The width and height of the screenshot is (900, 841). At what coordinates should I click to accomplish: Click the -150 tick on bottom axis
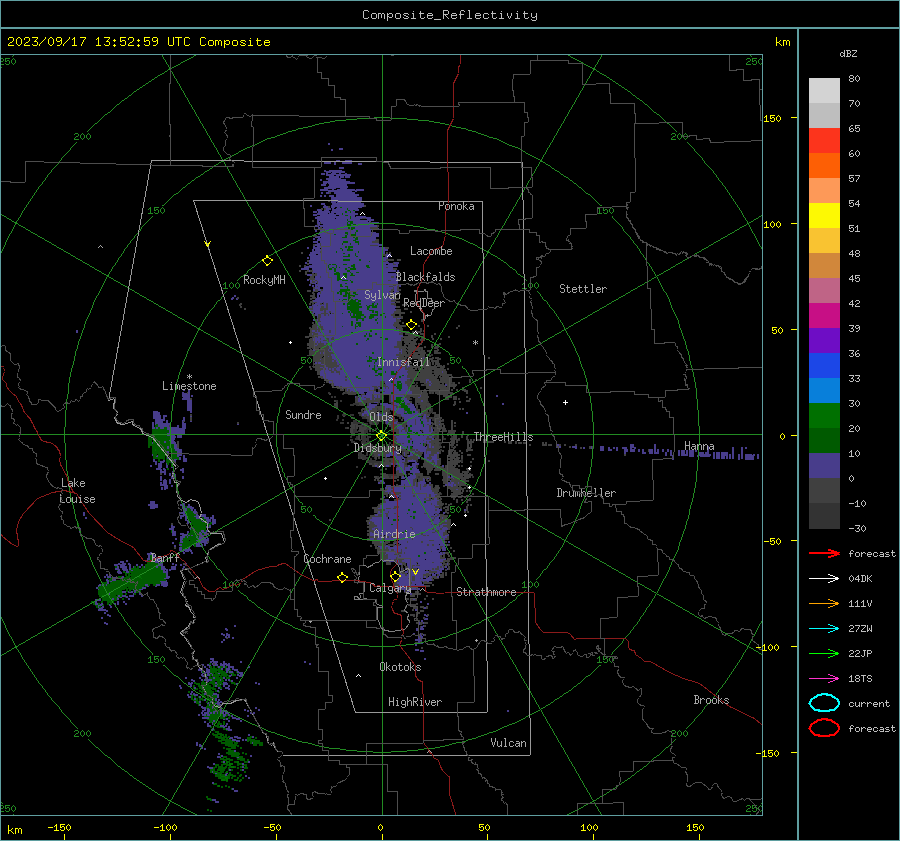coord(59,827)
